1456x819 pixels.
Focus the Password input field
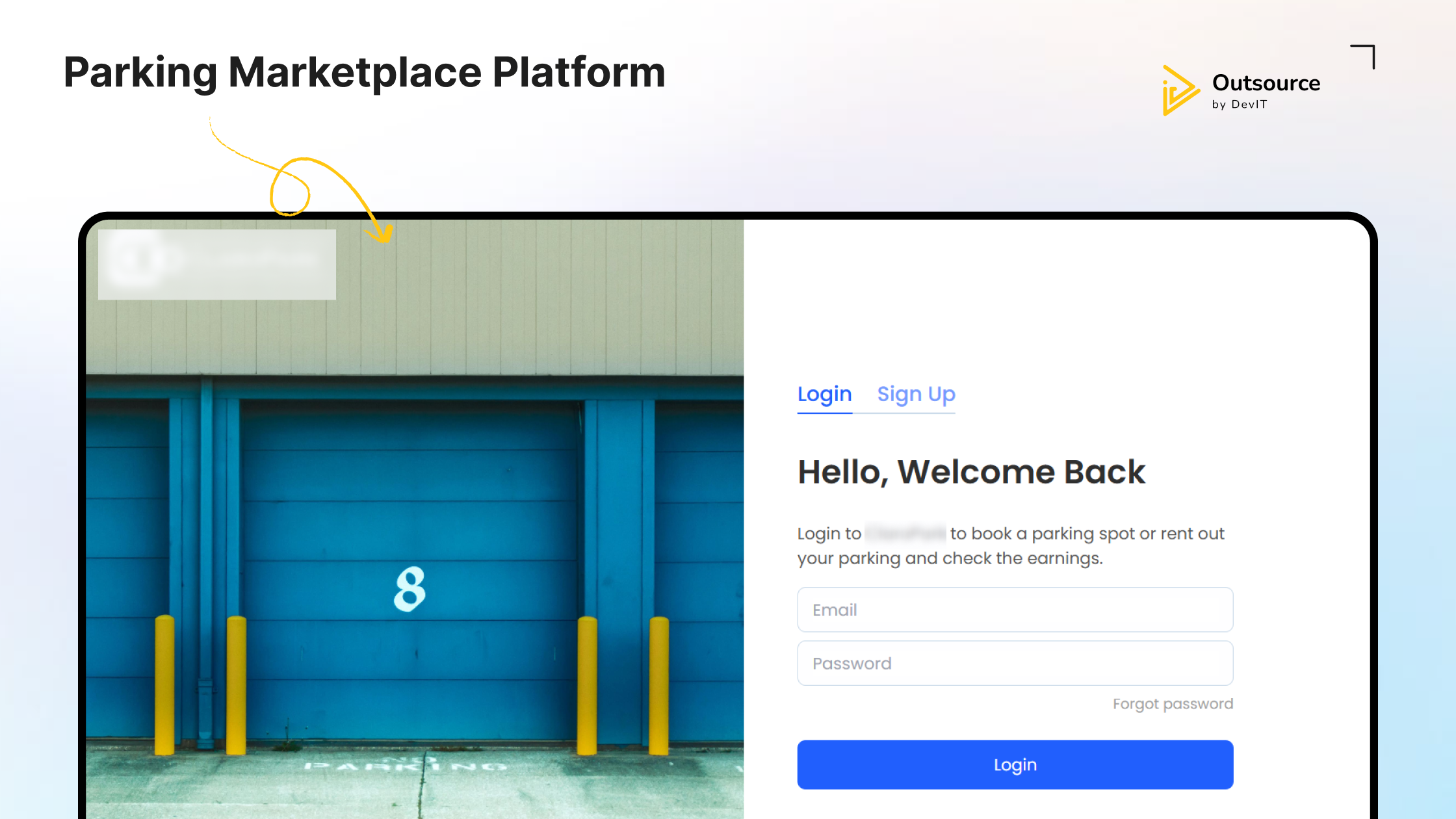tap(1015, 663)
